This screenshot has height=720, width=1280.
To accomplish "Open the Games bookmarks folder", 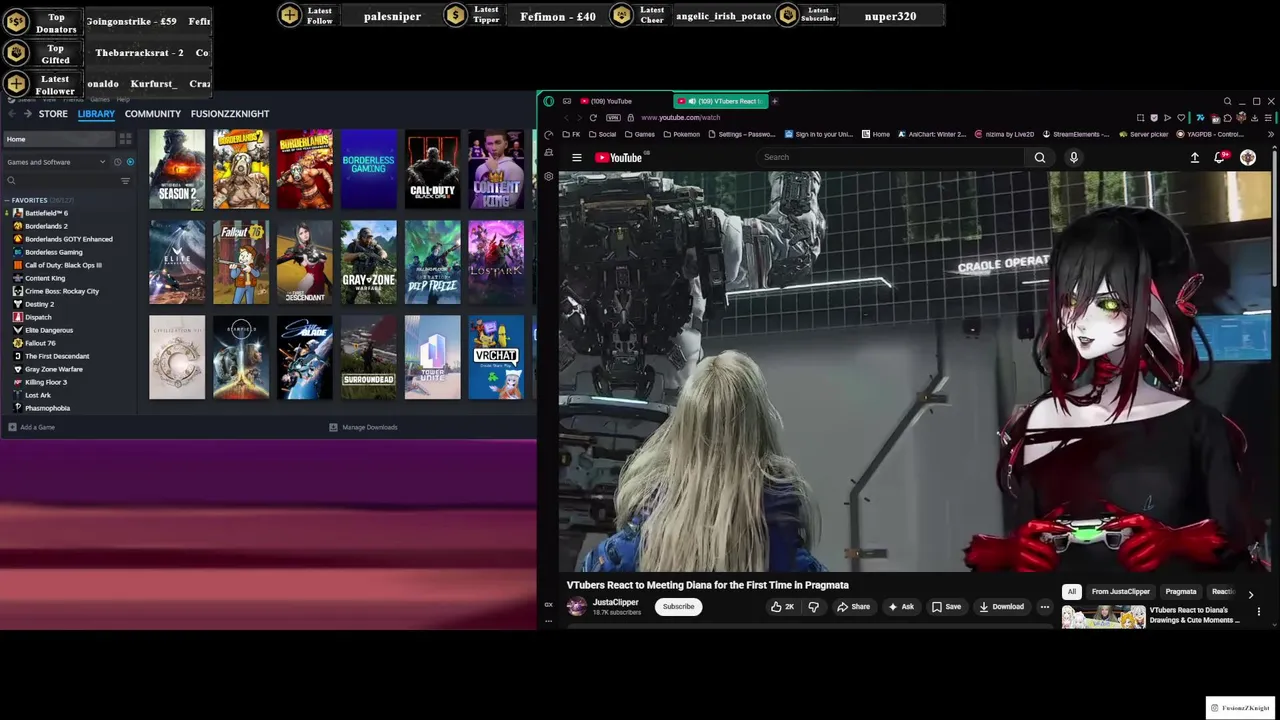I will [640, 134].
